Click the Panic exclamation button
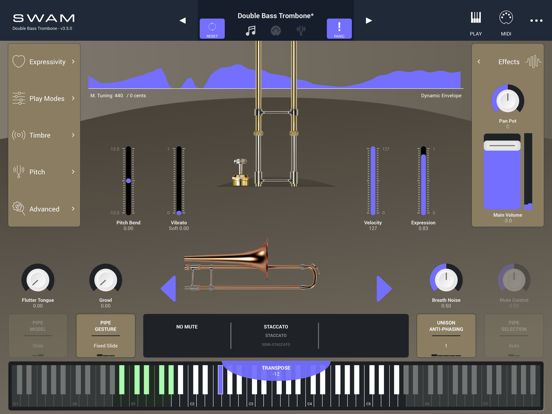Viewport: 552px width, 414px height. pos(339,29)
